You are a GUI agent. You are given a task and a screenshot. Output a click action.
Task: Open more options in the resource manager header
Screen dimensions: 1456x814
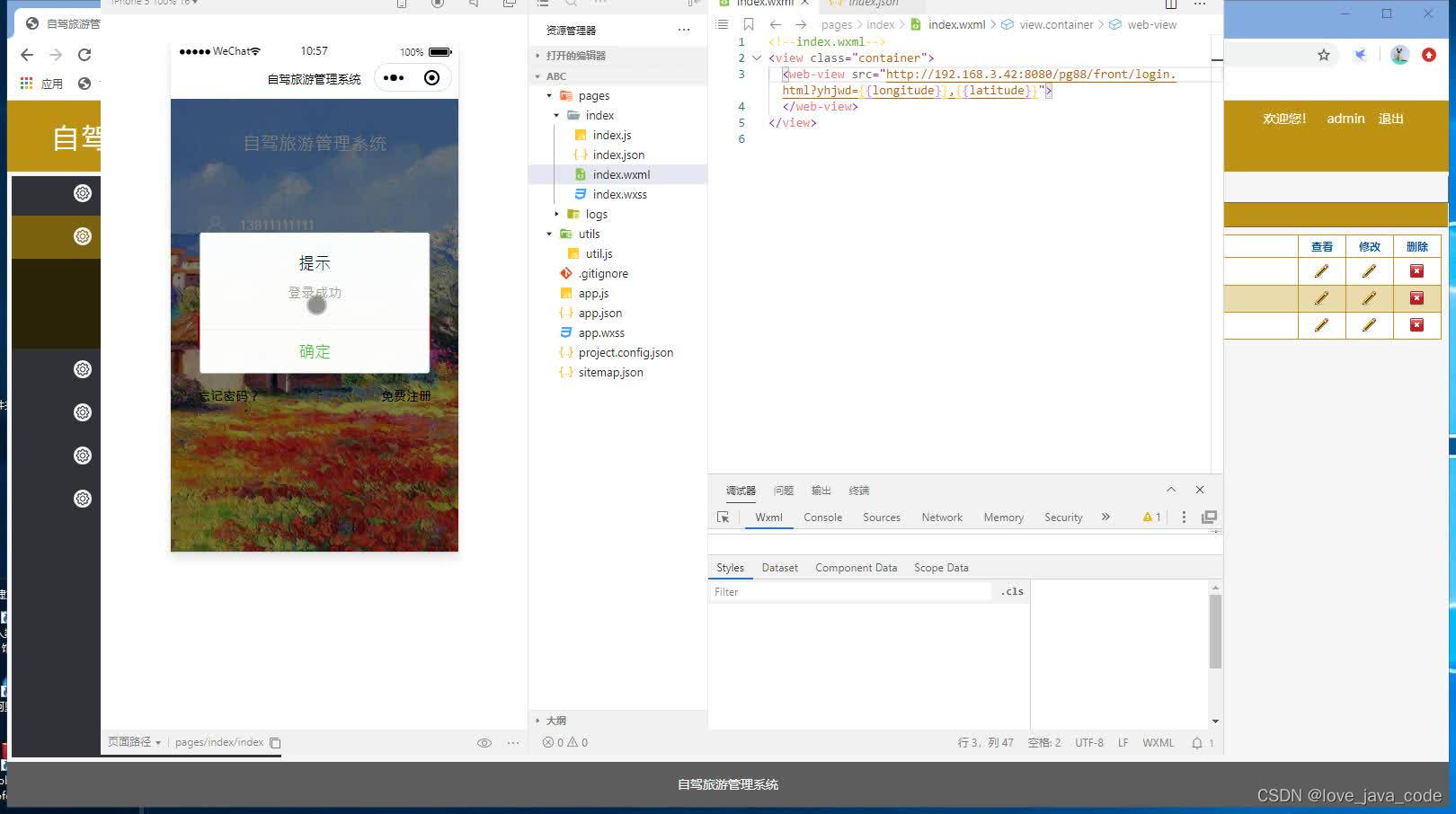684,30
